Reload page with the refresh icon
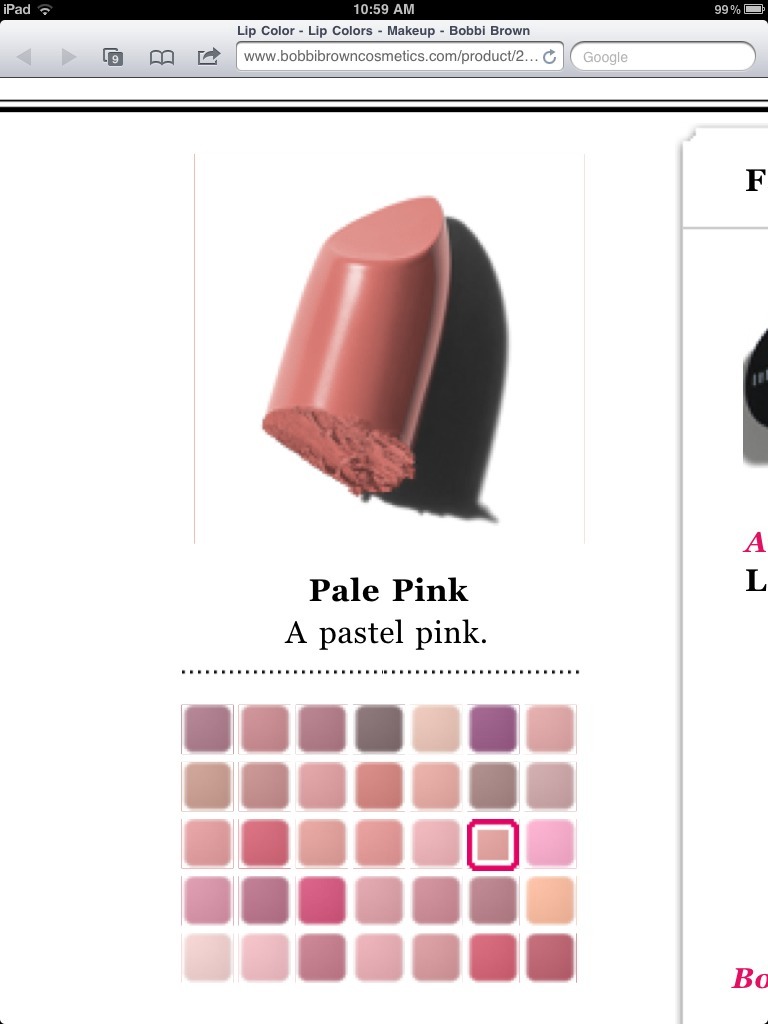 [550, 57]
